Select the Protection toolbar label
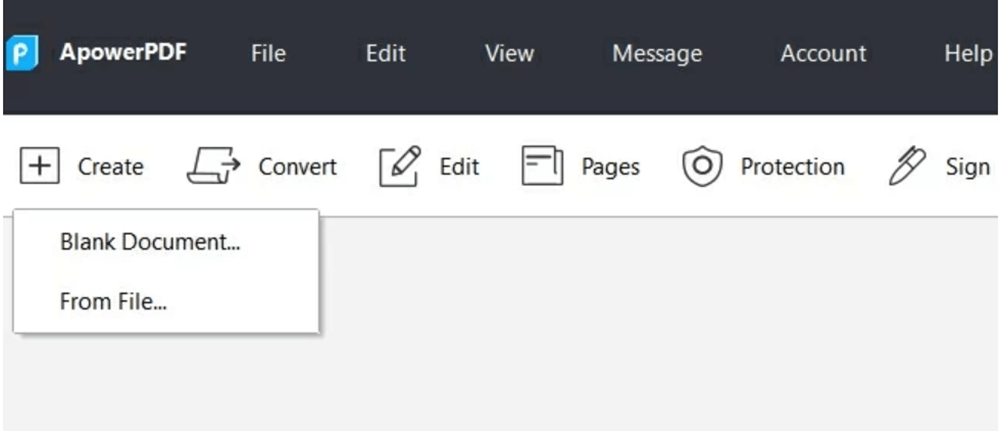This screenshot has height=431, width=1000. (x=792, y=167)
